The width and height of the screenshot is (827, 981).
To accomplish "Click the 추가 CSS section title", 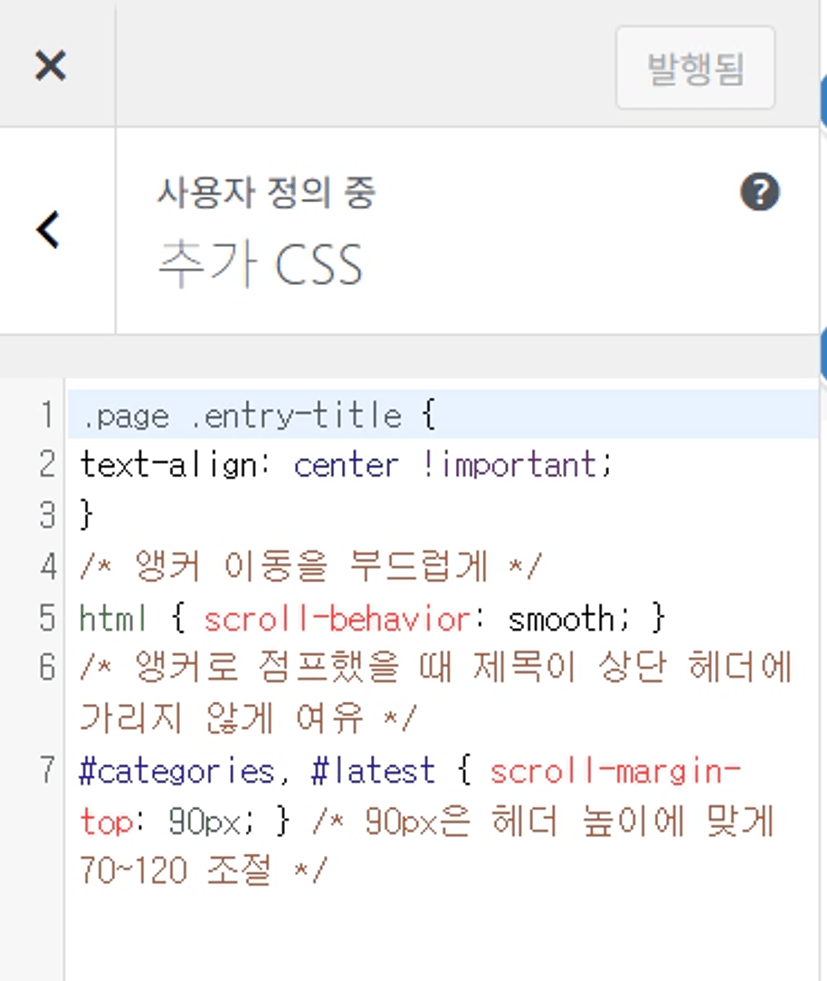I will 260,264.
